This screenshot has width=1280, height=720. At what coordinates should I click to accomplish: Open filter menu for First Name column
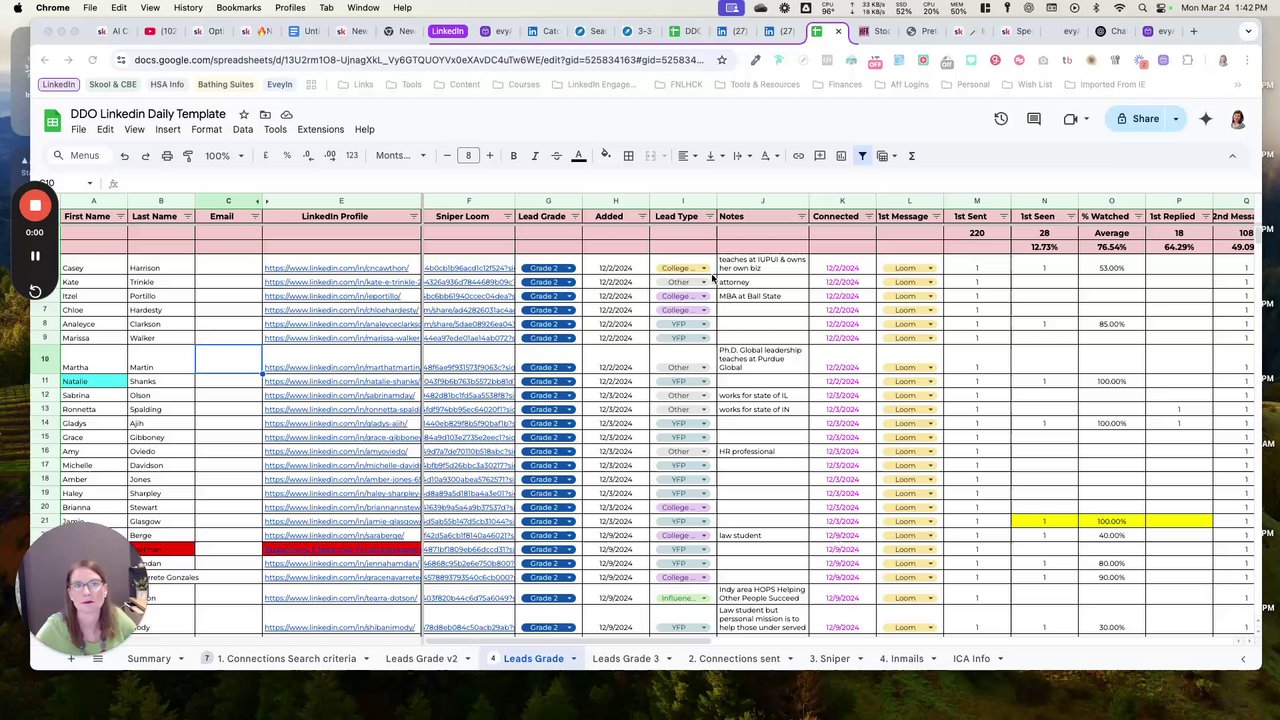pos(121,217)
